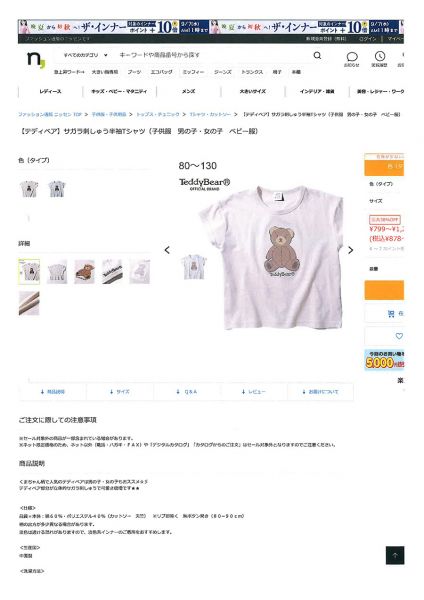Show the next product image arrow
The height and width of the screenshot is (600, 424).
(350, 250)
